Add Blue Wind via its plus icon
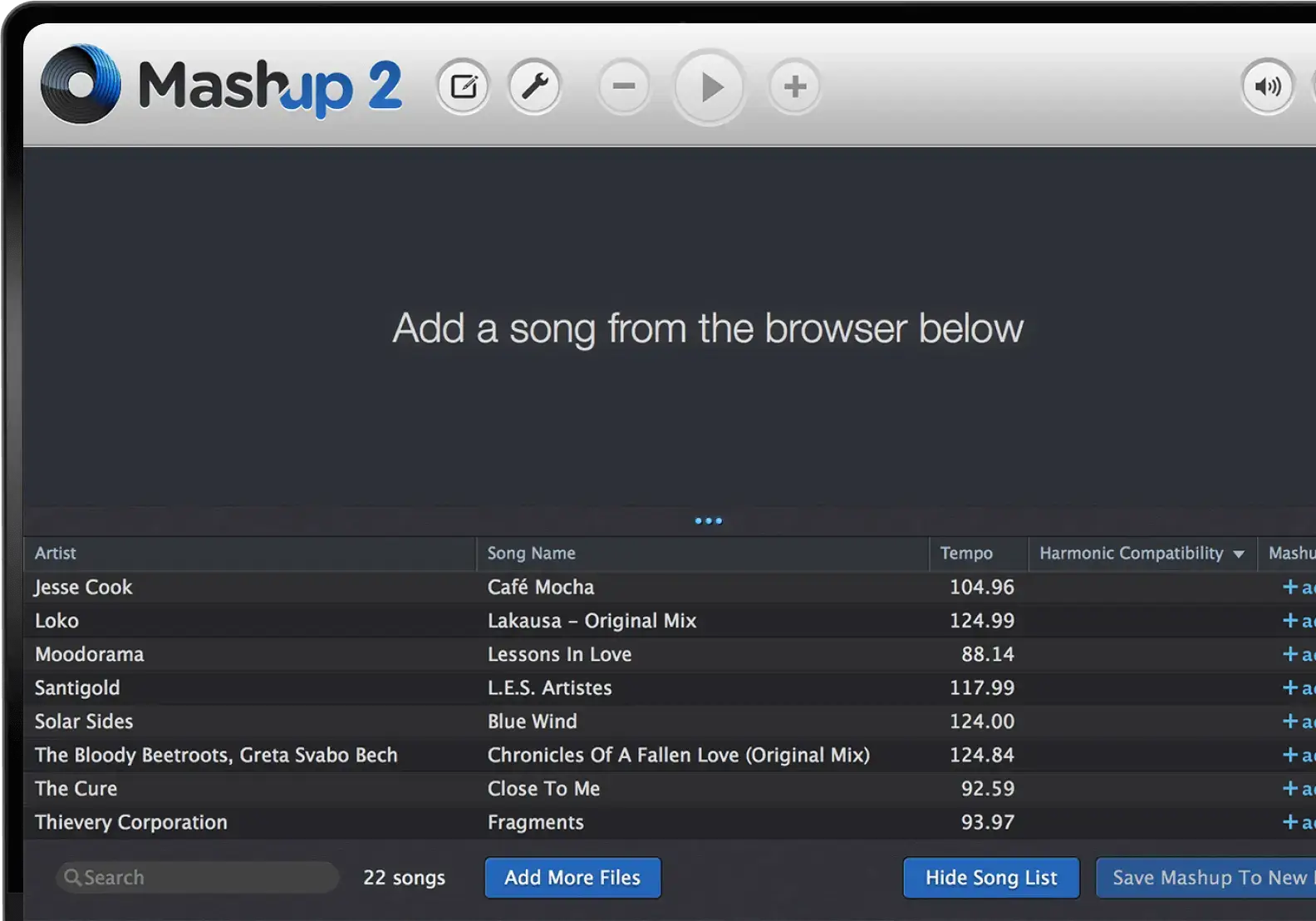 (x=1290, y=722)
